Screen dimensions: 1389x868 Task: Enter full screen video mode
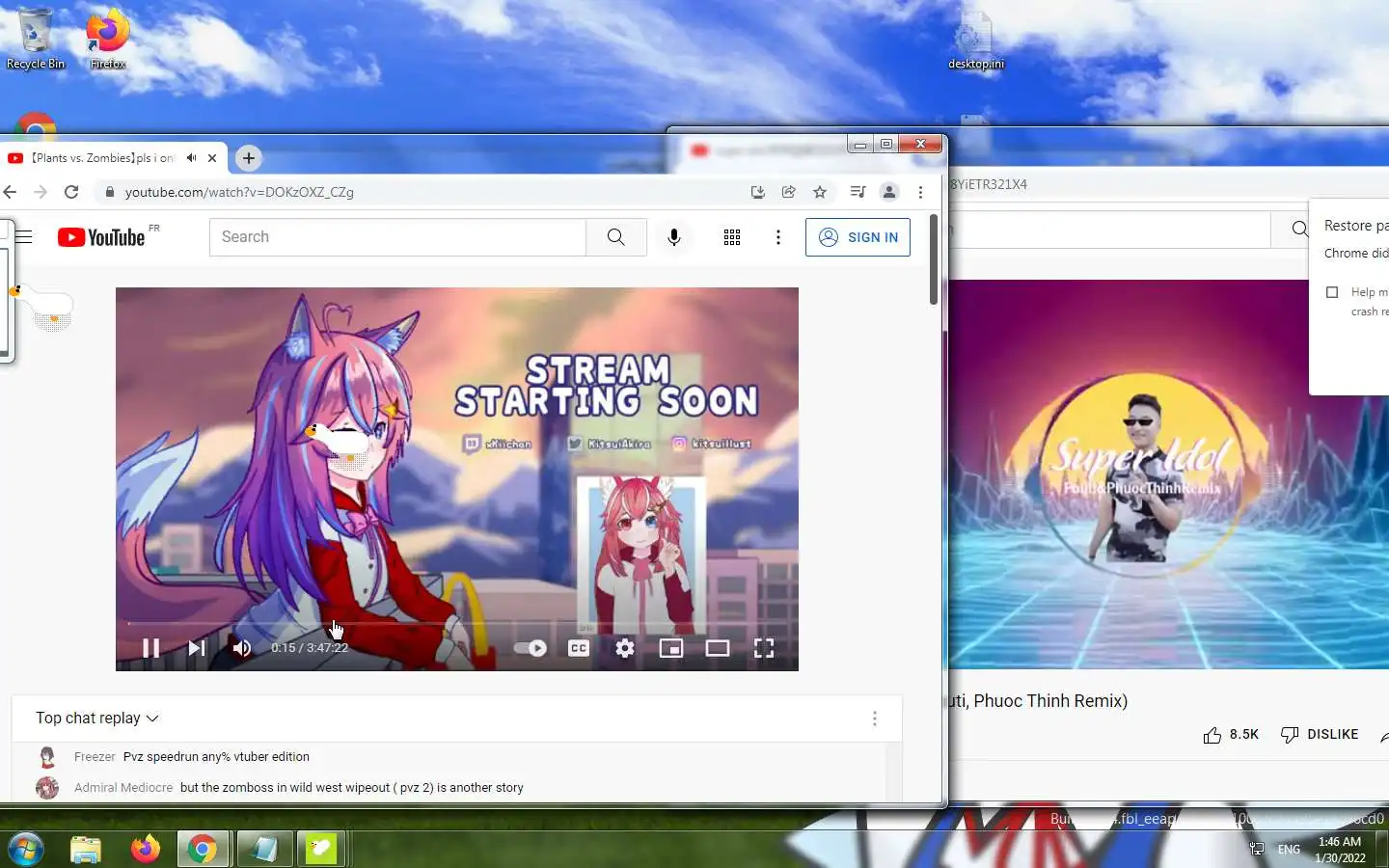764,648
